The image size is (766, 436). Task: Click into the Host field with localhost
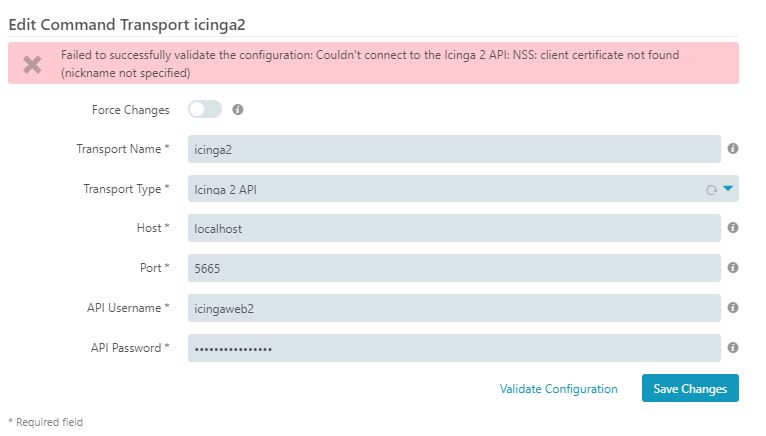454,228
